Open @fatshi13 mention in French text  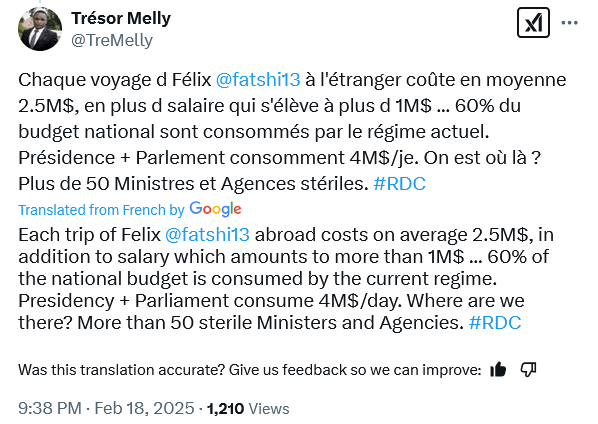pyautogui.click(x=258, y=80)
